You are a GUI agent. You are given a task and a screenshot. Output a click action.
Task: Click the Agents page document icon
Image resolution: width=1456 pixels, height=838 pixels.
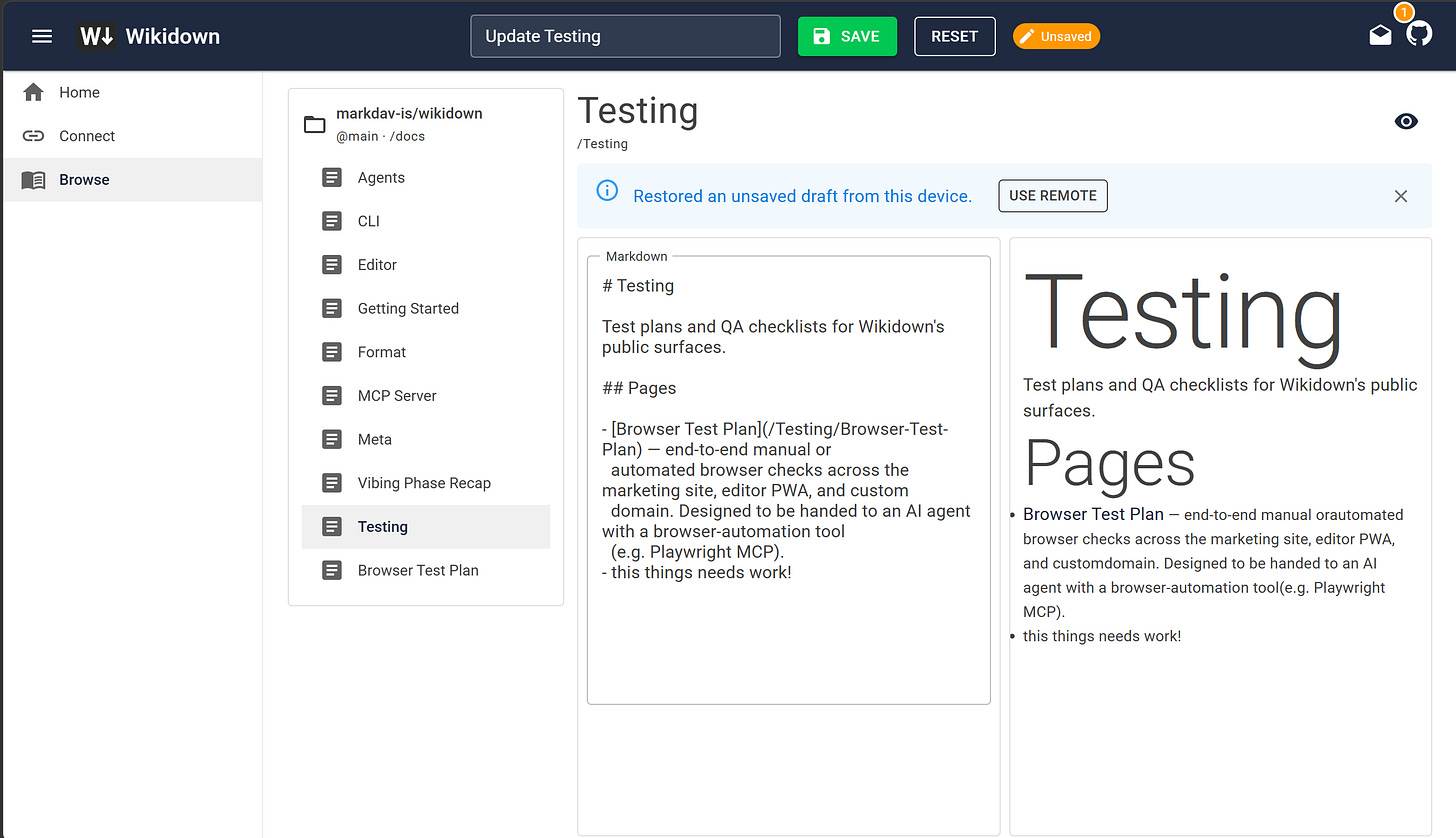point(332,177)
